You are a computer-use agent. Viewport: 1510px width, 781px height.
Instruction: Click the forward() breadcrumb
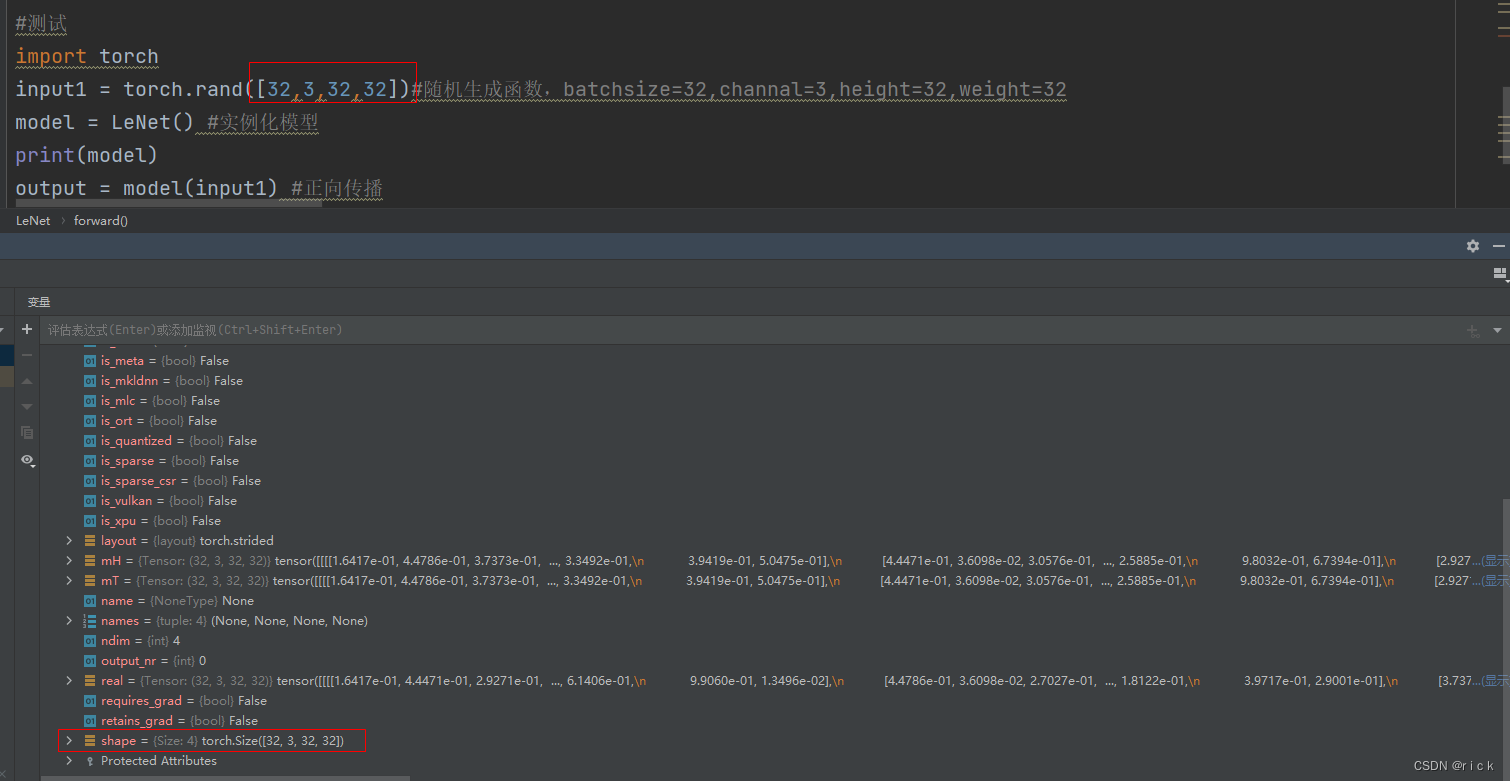click(x=101, y=220)
